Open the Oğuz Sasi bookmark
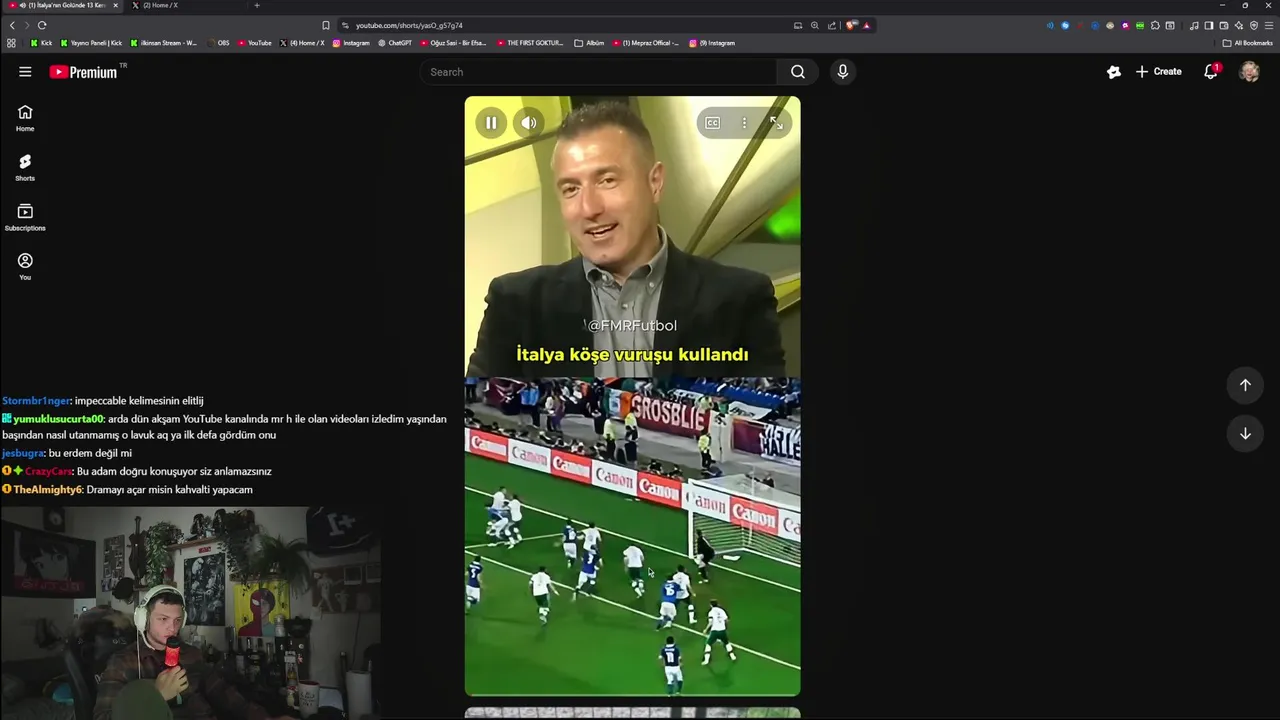Screen dimensions: 1280x720 point(454,43)
